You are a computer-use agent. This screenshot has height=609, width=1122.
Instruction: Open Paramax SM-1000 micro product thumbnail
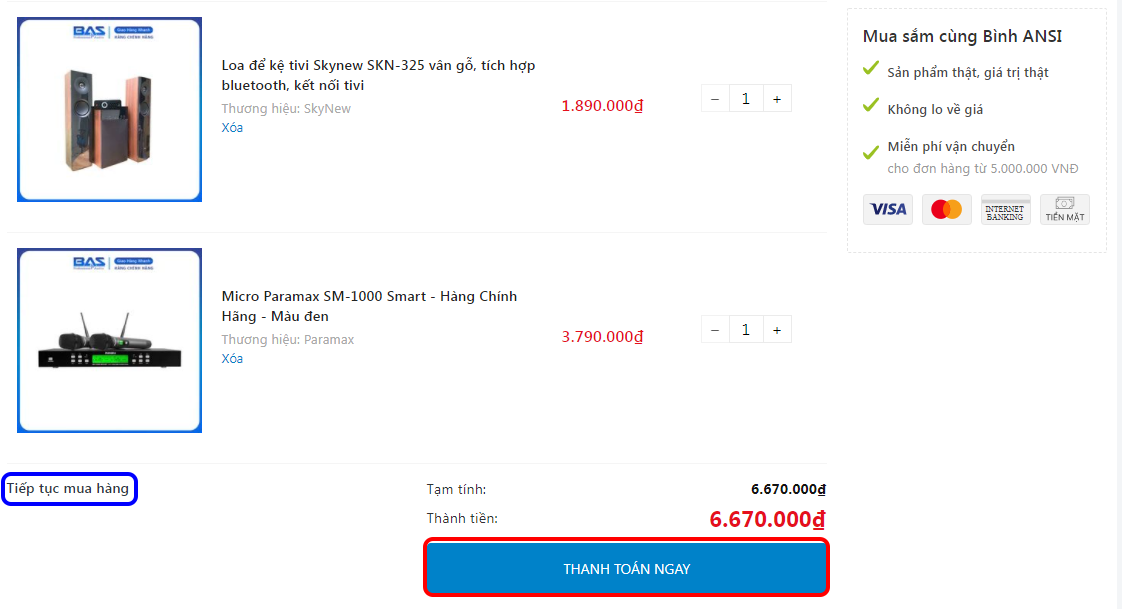point(109,340)
